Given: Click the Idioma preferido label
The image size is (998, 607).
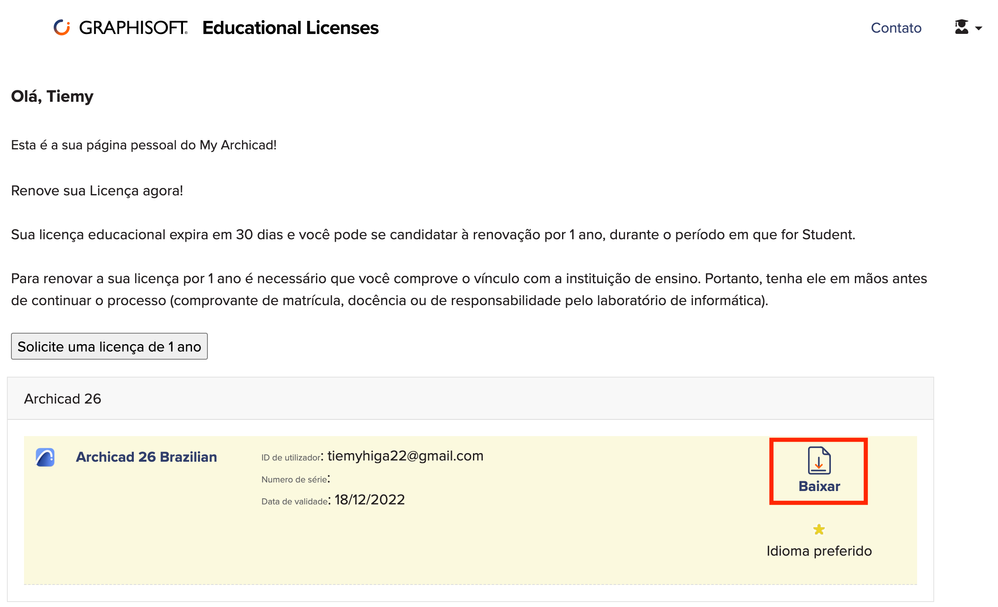Looking at the screenshot, I should 819,551.
